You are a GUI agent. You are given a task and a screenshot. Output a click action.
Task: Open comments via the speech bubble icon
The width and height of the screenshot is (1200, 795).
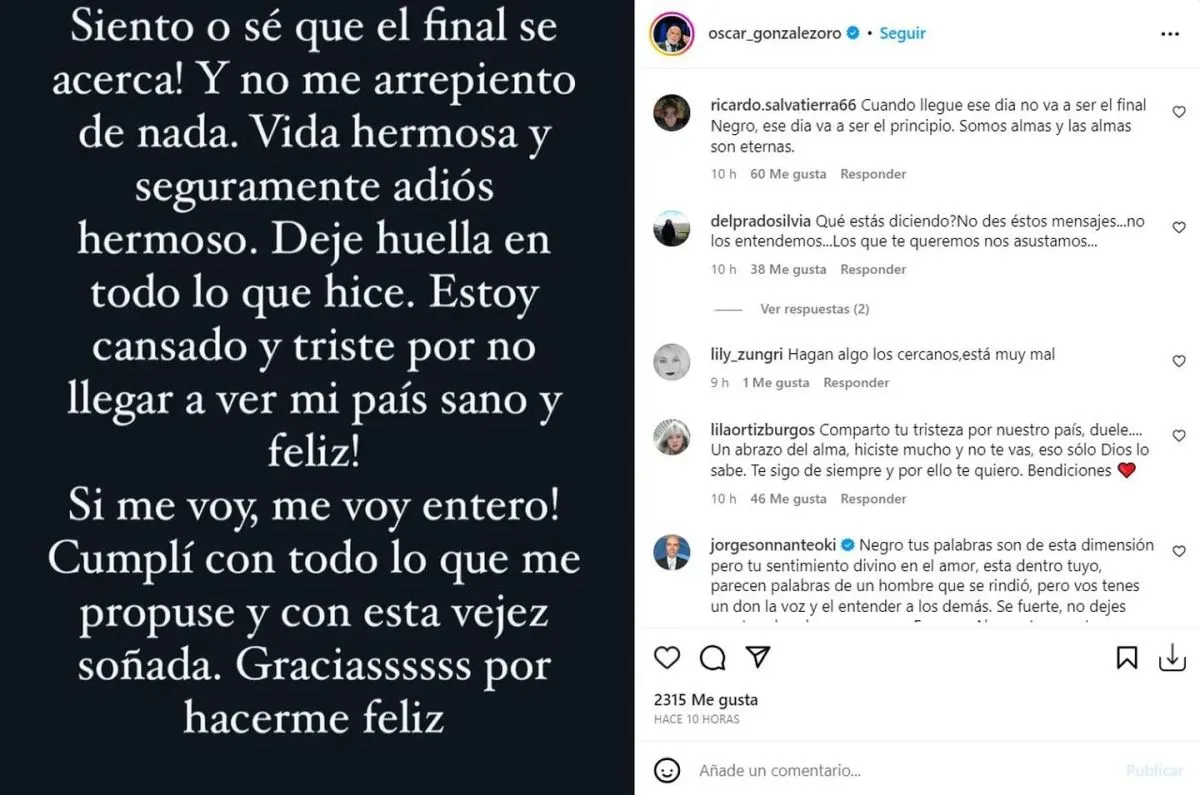[x=712, y=657]
